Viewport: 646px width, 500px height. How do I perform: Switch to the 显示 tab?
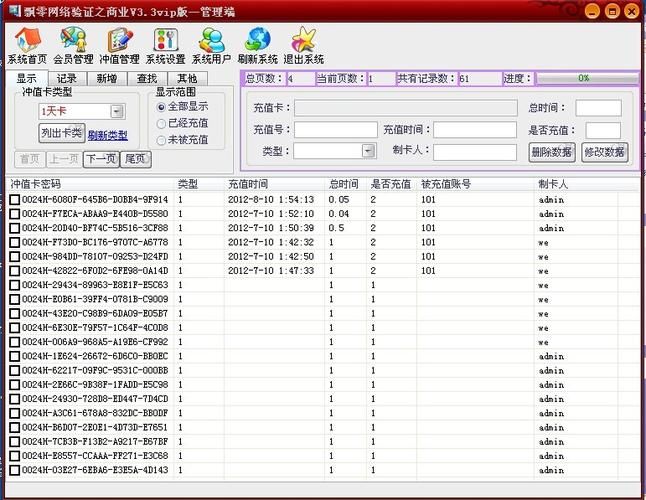[x=27, y=78]
